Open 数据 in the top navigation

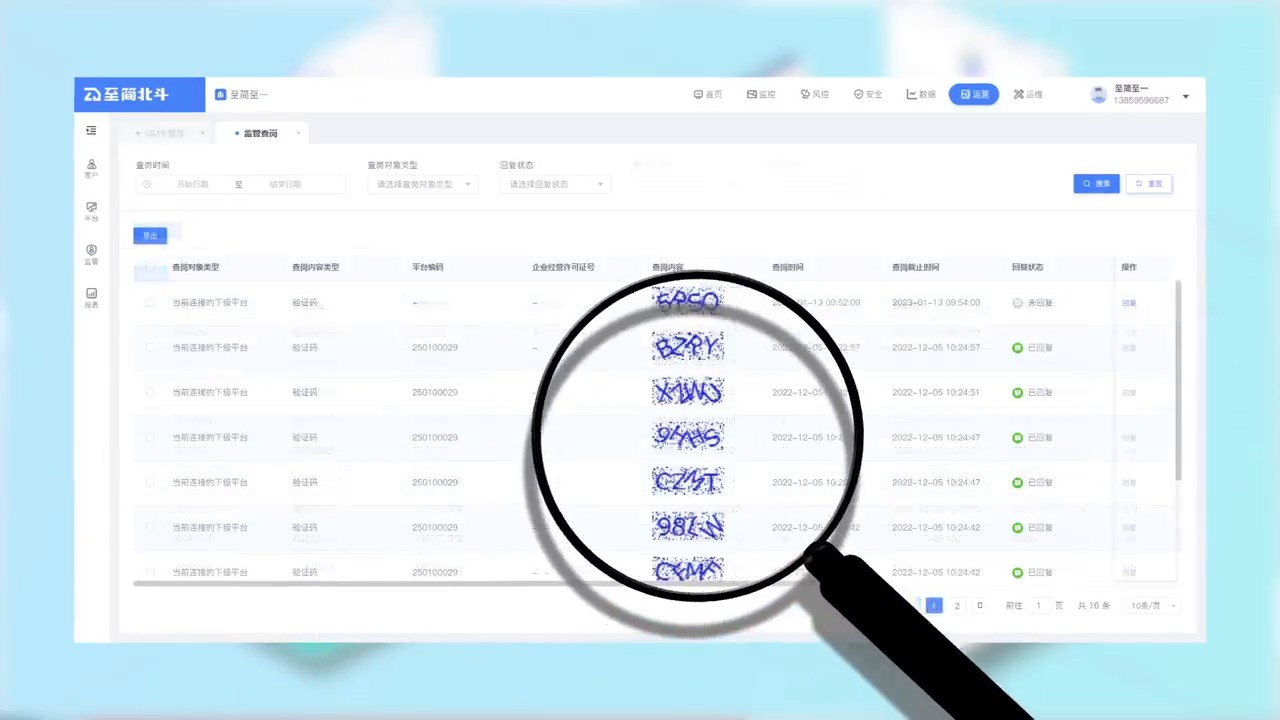pos(921,95)
